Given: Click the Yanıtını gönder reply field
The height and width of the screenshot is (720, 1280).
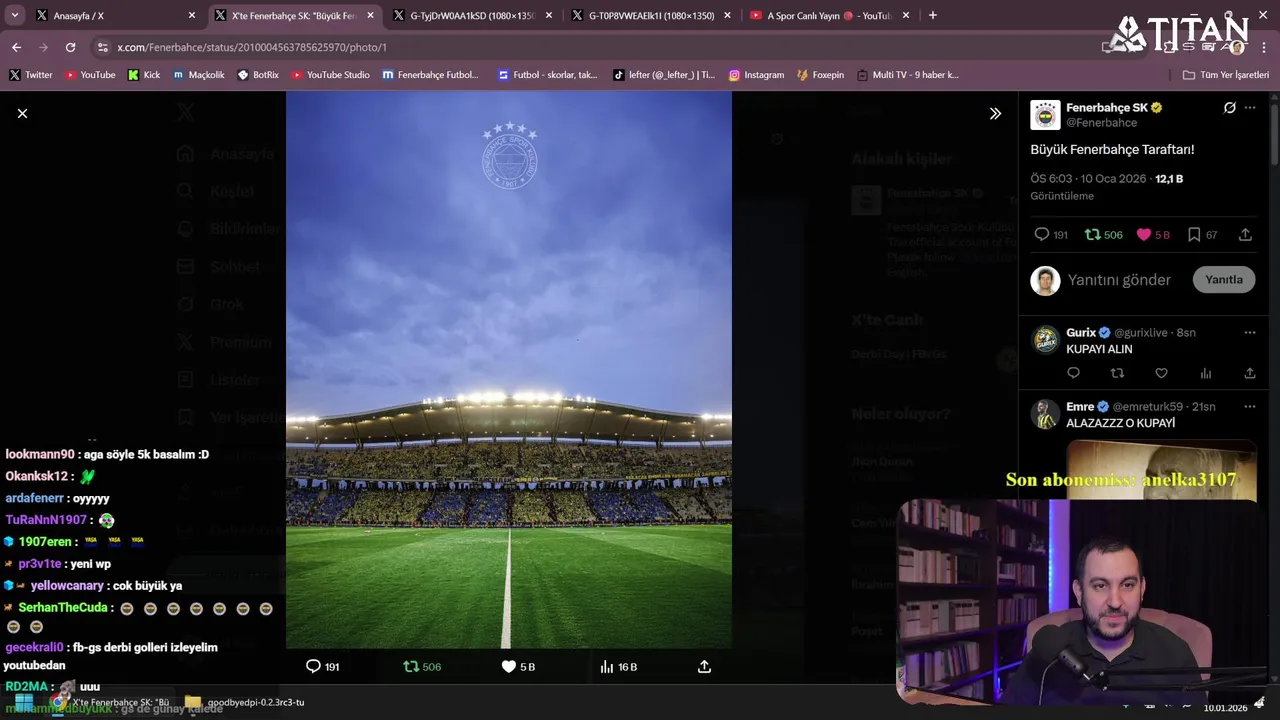Looking at the screenshot, I should 1119,280.
